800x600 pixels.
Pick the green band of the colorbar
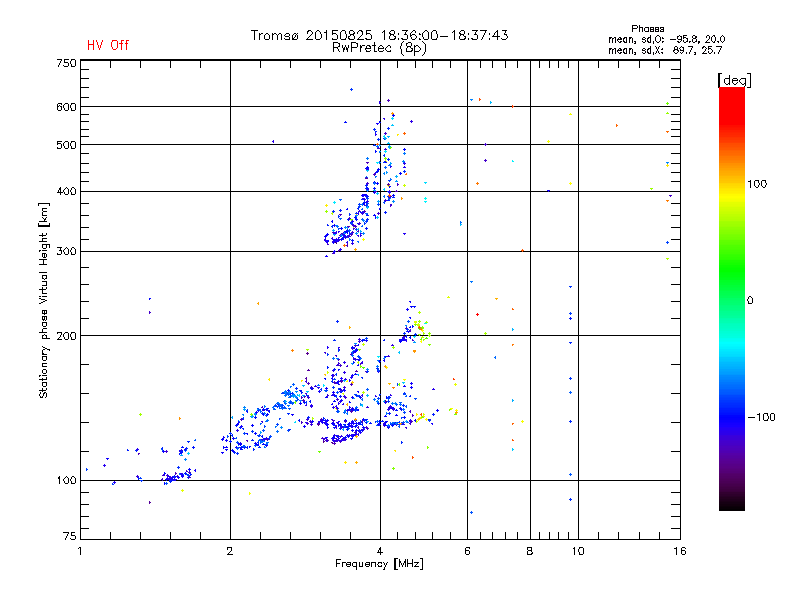click(731, 290)
